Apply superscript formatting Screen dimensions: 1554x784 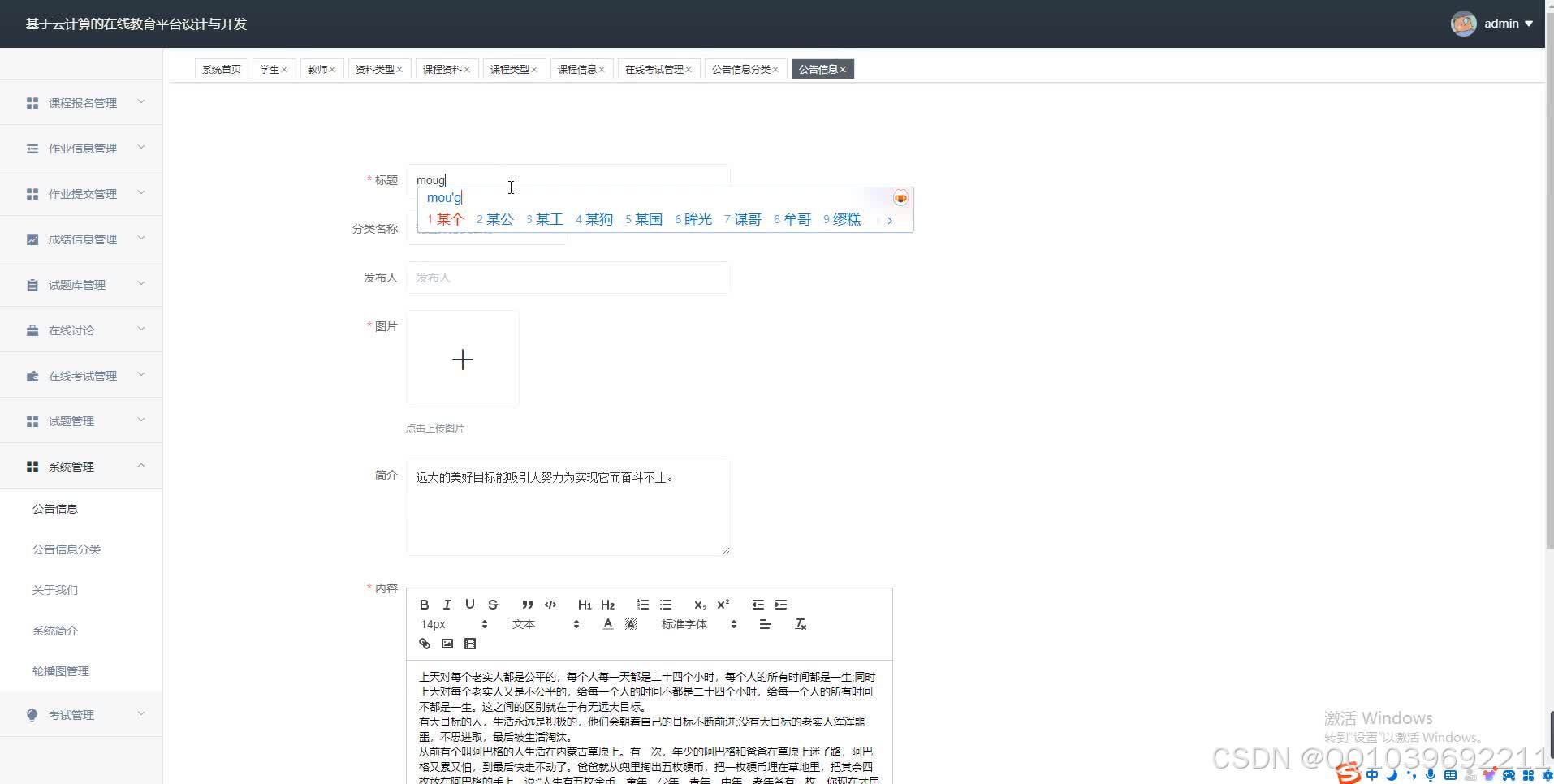(x=723, y=605)
